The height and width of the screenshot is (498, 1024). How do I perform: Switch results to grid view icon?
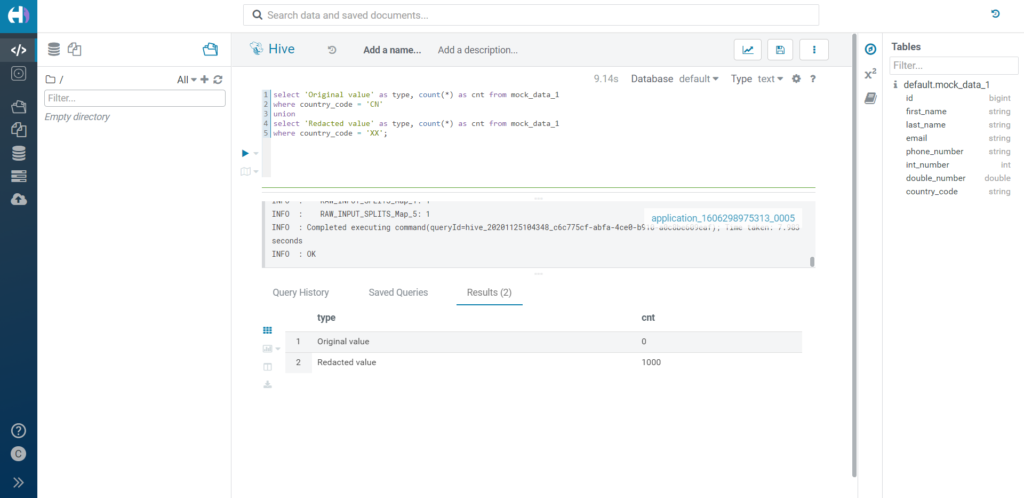pos(267,331)
